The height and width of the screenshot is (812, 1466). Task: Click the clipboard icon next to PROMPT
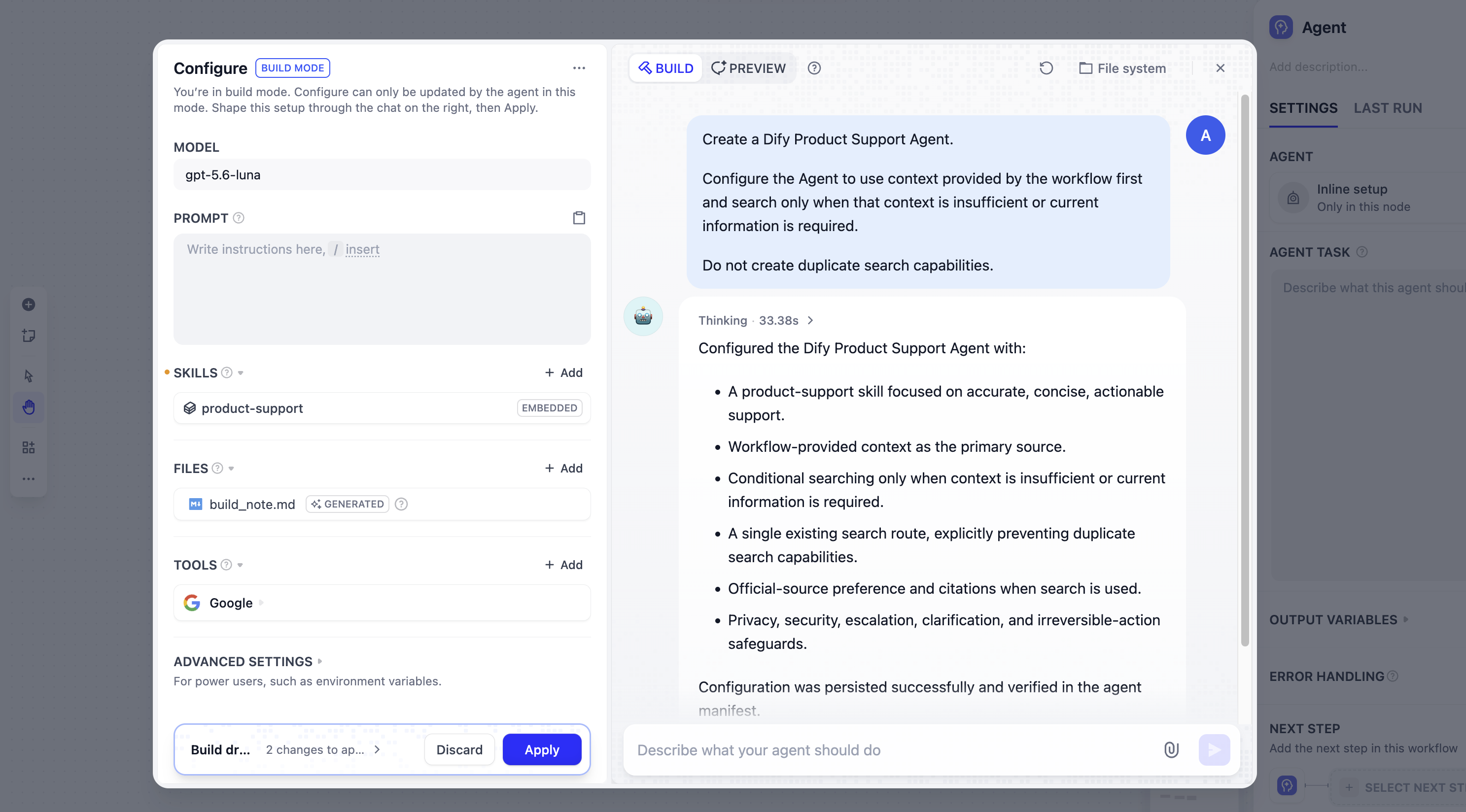point(579,218)
